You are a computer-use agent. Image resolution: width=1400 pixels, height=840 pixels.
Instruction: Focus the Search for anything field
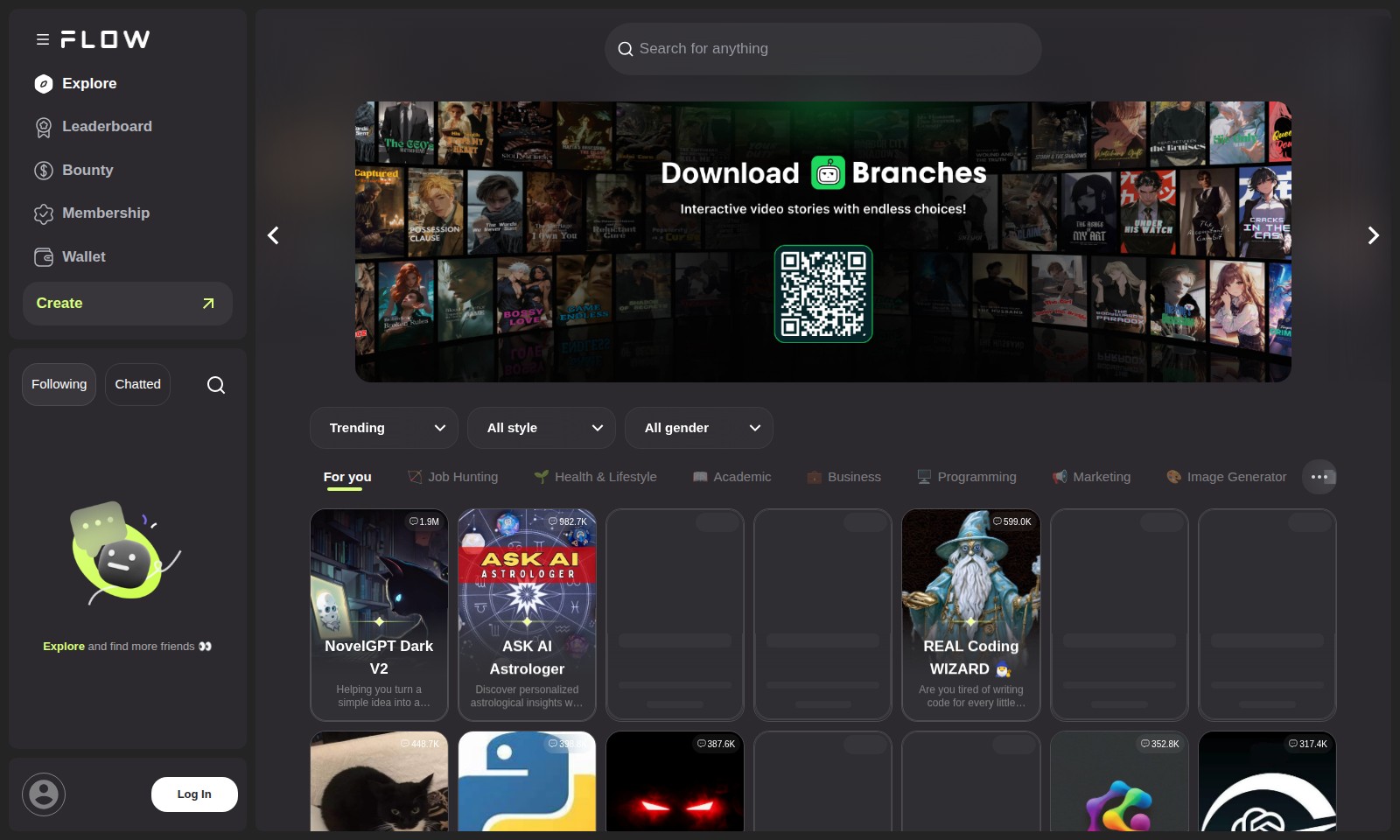pyautogui.click(x=823, y=49)
